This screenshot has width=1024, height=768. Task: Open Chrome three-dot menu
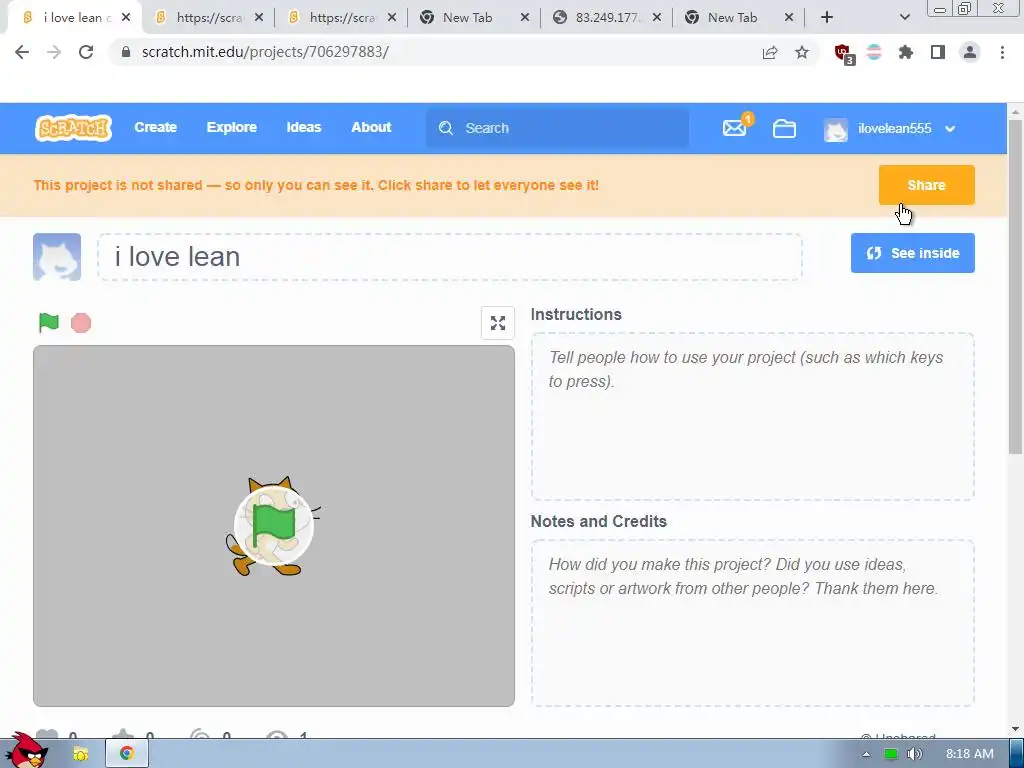coord(1002,52)
